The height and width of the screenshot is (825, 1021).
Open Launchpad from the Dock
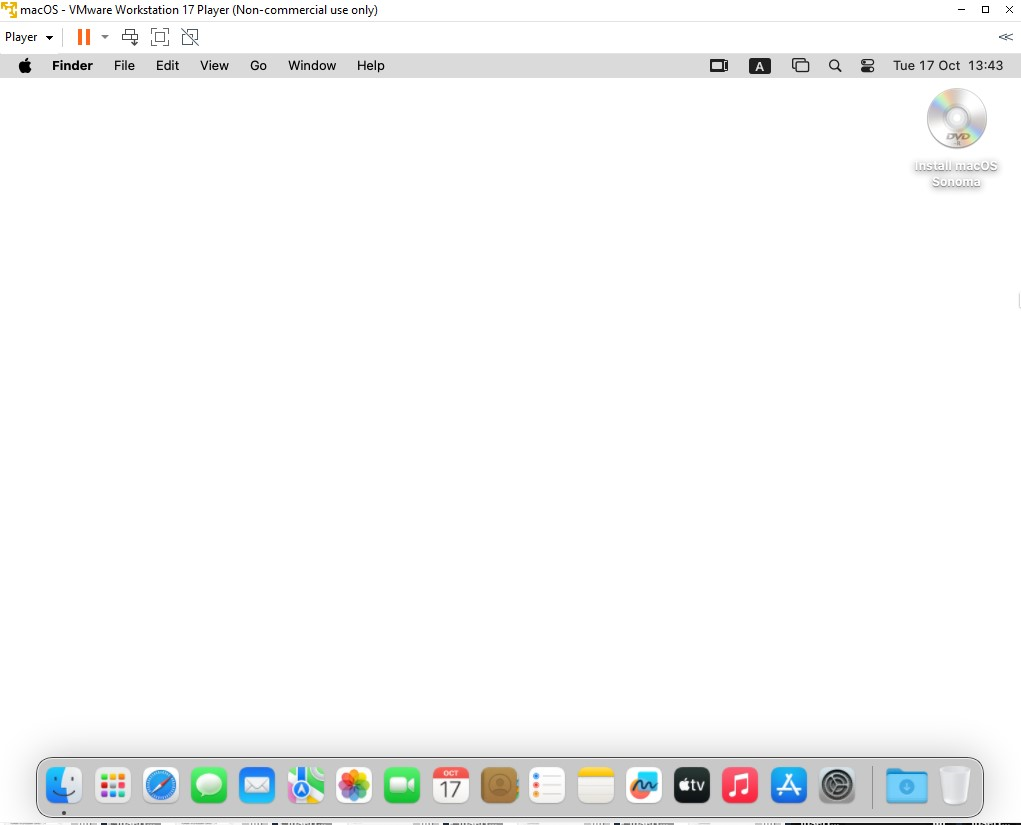tap(113, 786)
